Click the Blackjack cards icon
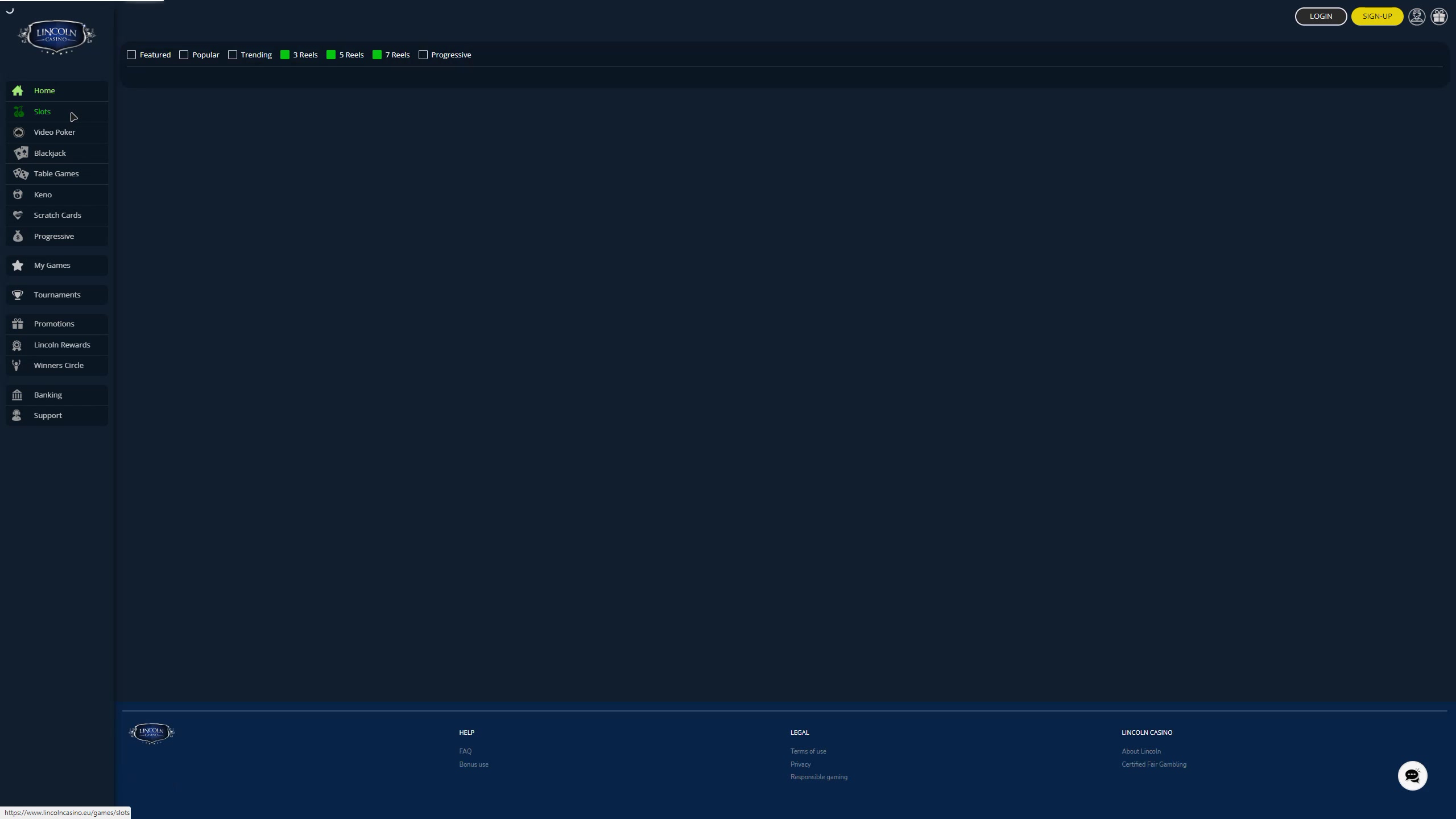The image size is (1456, 819). (x=20, y=153)
